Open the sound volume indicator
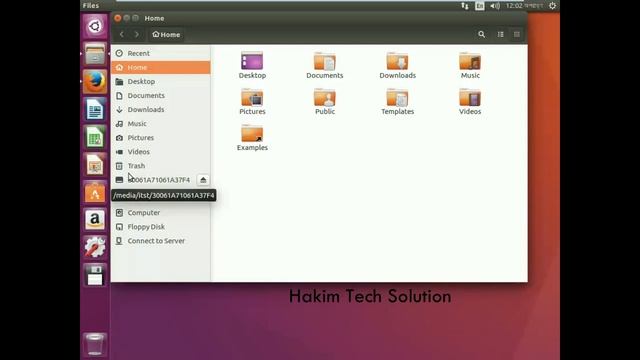The height and width of the screenshot is (360, 640). [x=495, y=5]
